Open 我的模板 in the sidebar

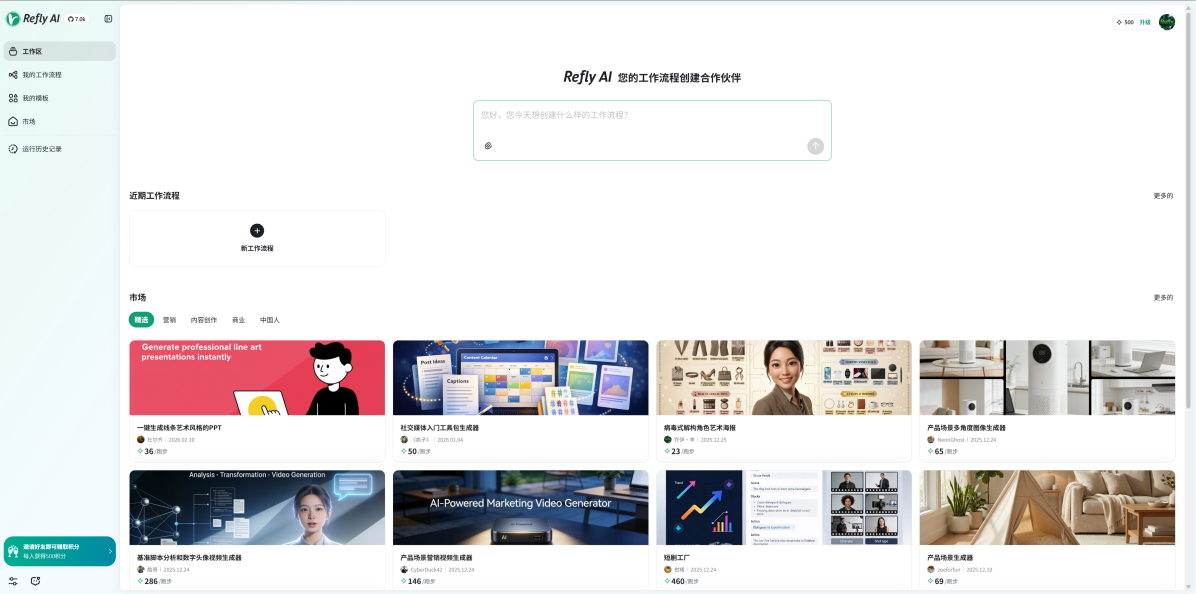click(x=38, y=98)
